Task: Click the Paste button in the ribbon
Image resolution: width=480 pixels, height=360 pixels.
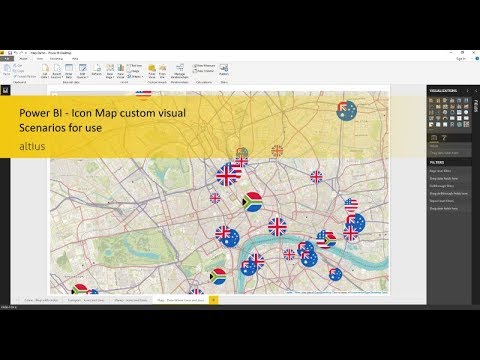Action: [x=6, y=70]
